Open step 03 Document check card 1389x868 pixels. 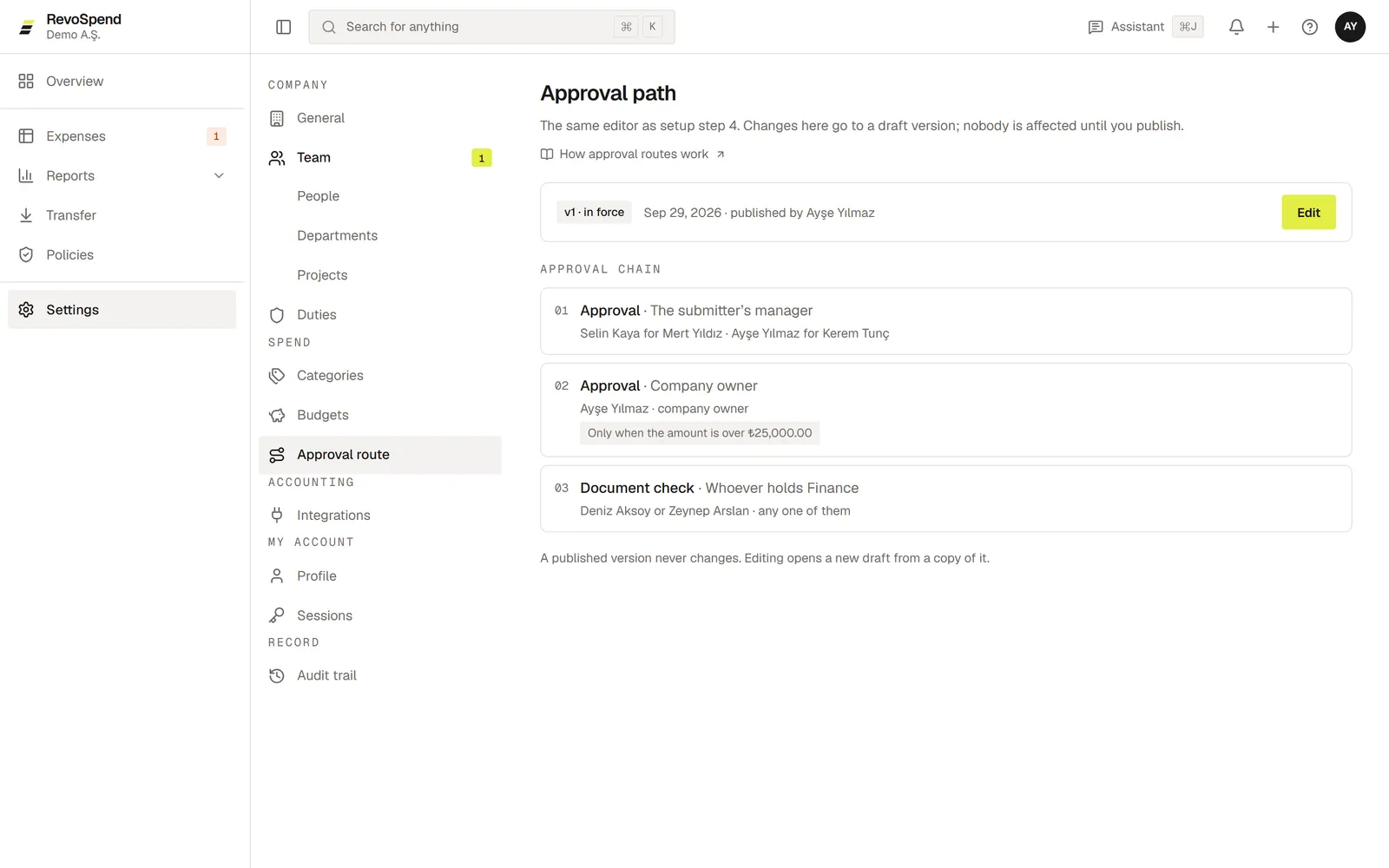(945, 499)
